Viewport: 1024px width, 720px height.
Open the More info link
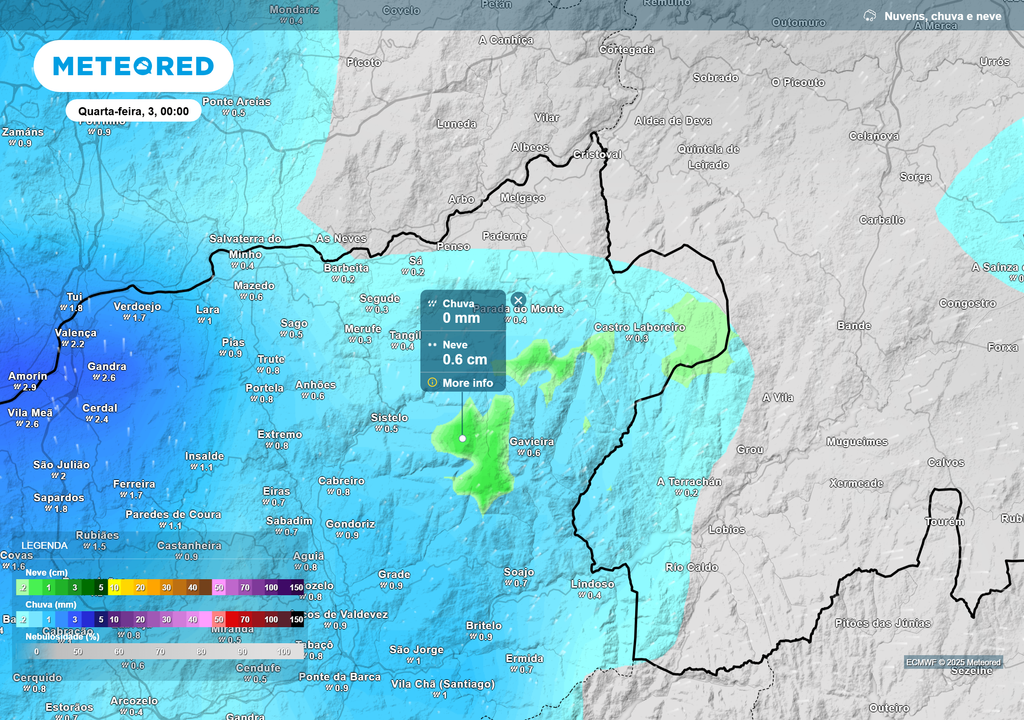pyautogui.click(x=467, y=383)
